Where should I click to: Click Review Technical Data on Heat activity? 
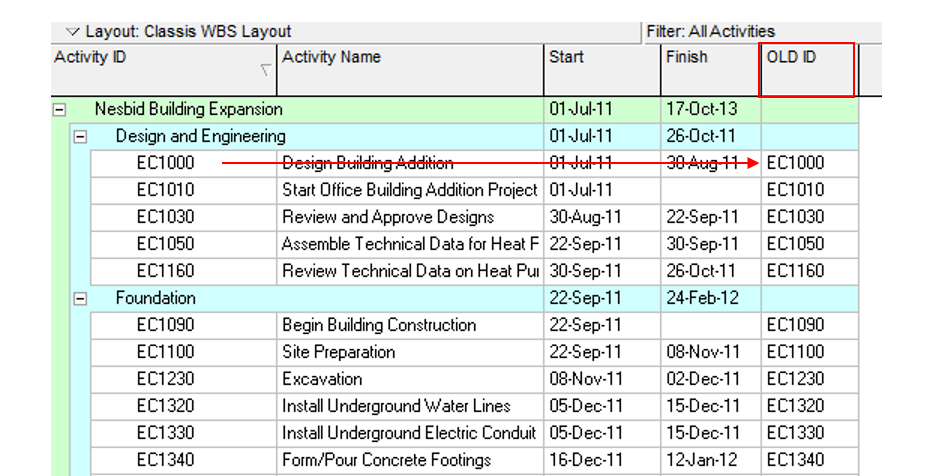410,271
